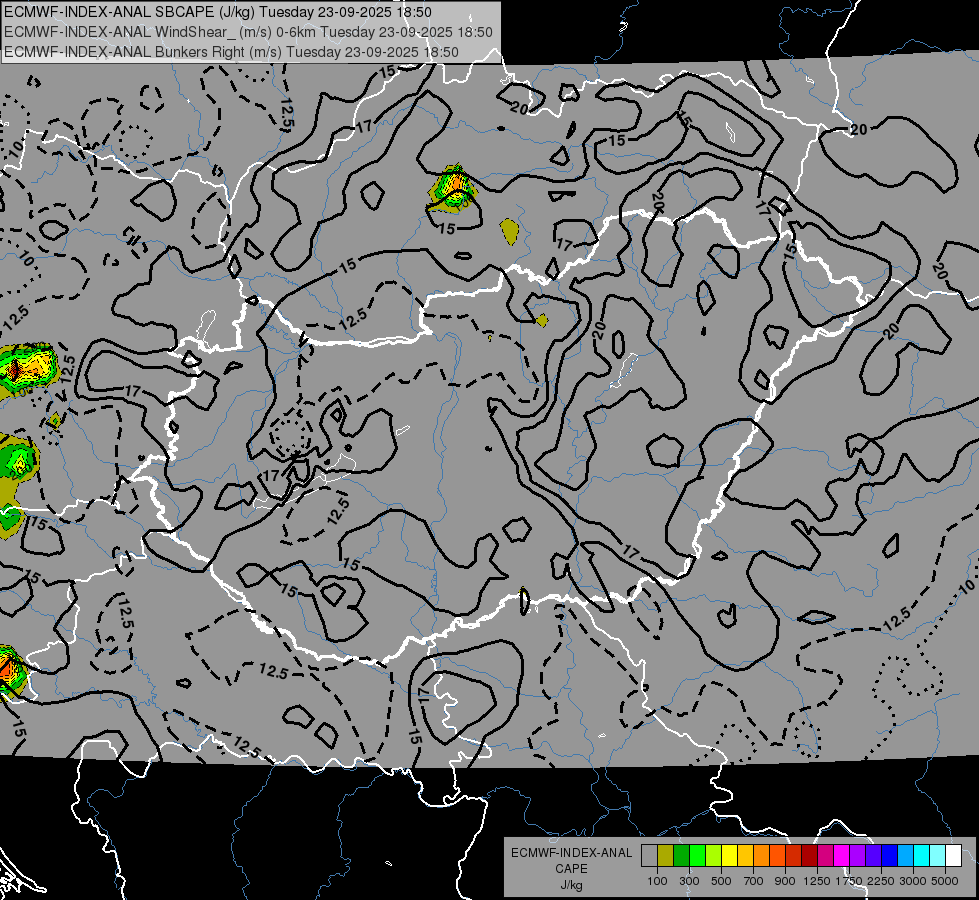Select the WindShear_ (m/s) 0-6km title line

pos(248,32)
